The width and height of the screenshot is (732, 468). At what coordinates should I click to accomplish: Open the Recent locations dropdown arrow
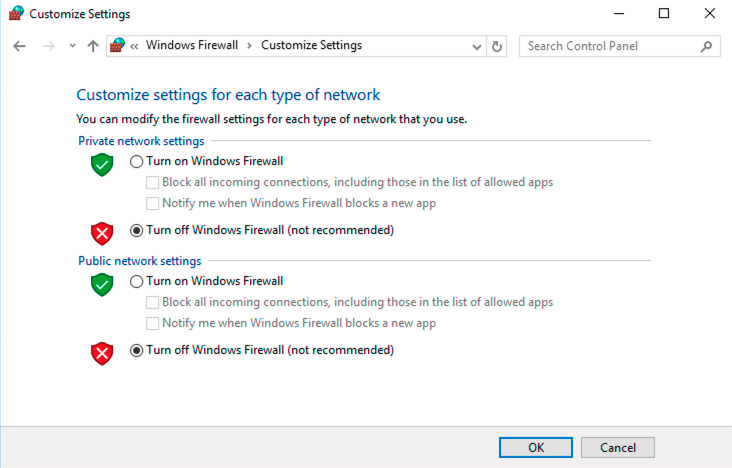[72, 46]
